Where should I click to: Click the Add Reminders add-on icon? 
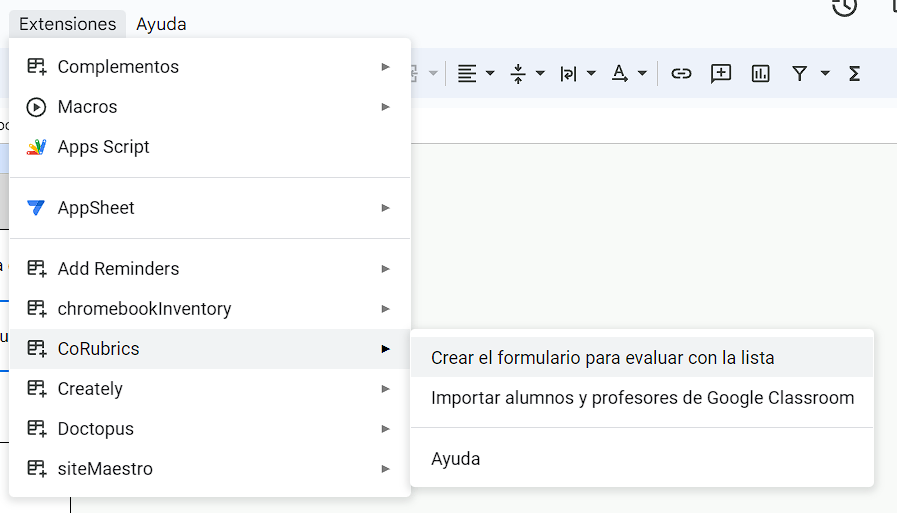pyautogui.click(x=37, y=268)
